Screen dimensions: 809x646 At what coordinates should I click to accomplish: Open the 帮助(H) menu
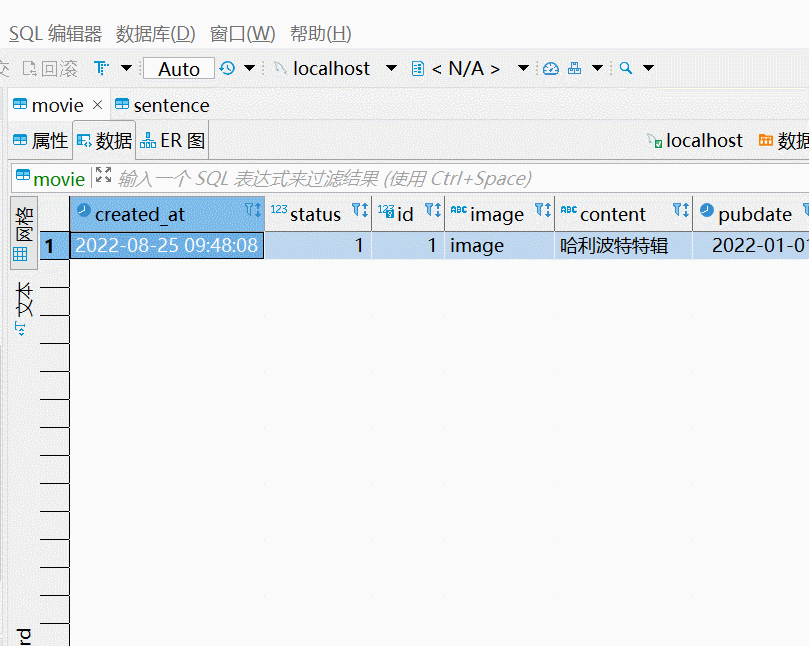tap(320, 34)
